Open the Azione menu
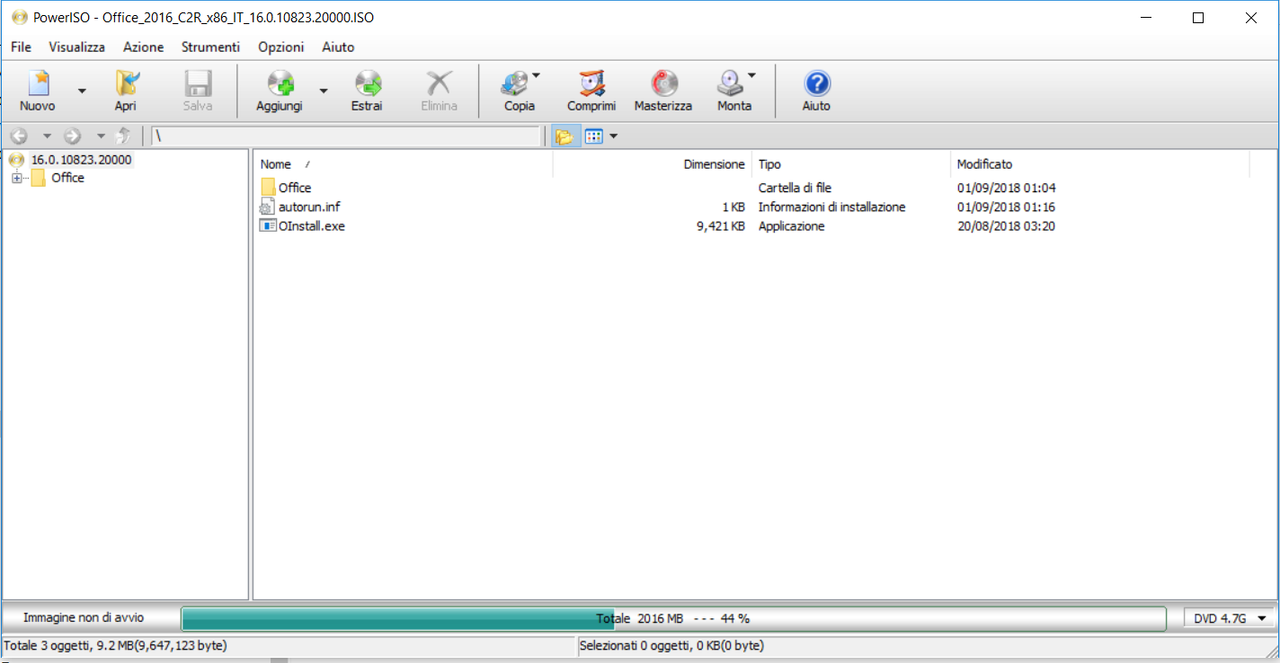 (144, 47)
